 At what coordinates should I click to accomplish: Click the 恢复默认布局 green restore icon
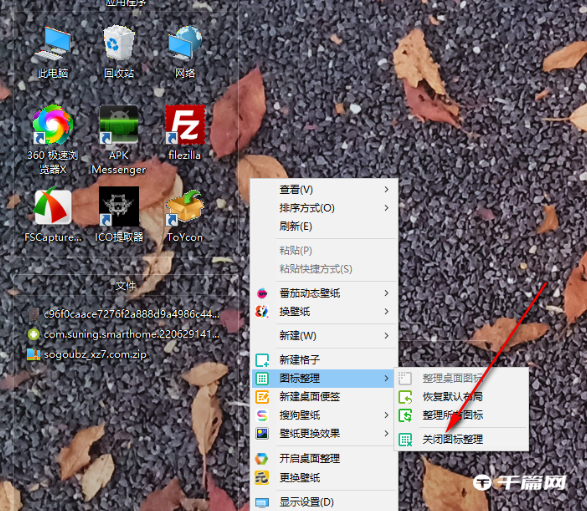405,397
